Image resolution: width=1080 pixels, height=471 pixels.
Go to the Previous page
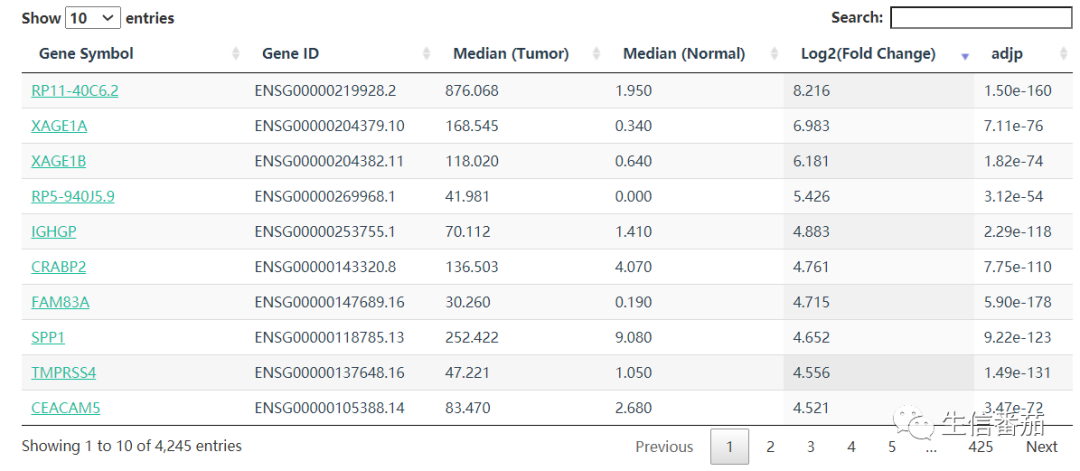(664, 447)
